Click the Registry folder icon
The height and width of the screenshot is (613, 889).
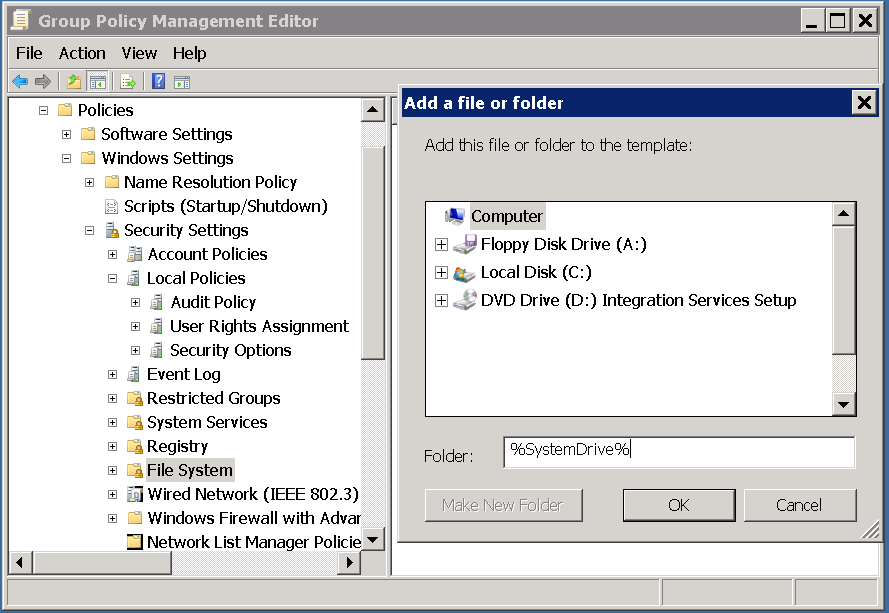coord(135,446)
